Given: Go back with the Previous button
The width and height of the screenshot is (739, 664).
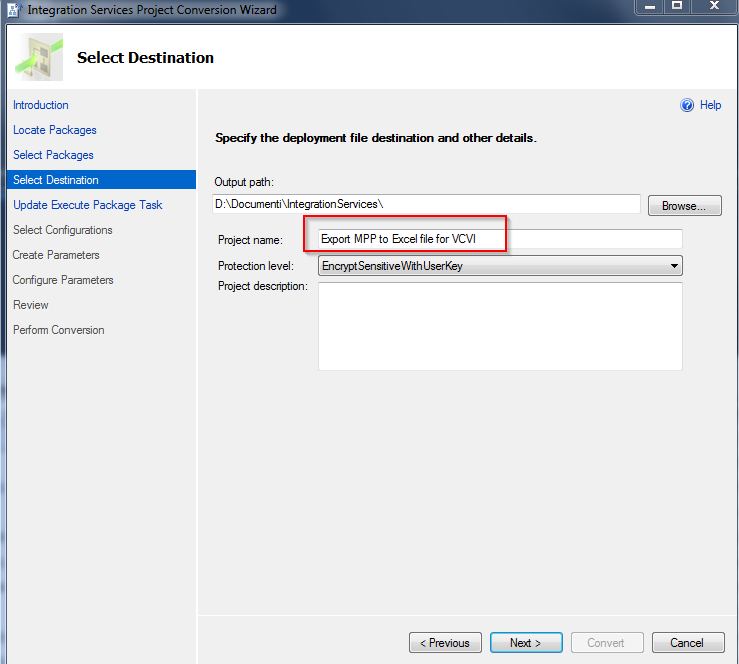Looking at the screenshot, I should click(445, 643).
